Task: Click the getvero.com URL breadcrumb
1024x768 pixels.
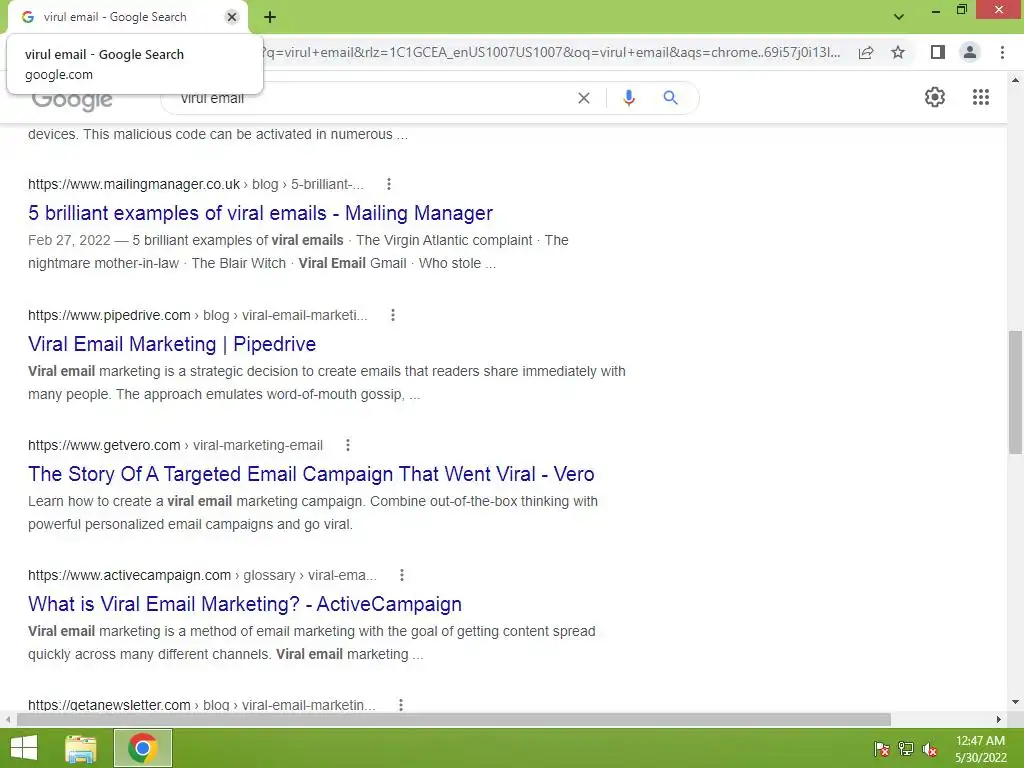Action: (x=175, y=445)
